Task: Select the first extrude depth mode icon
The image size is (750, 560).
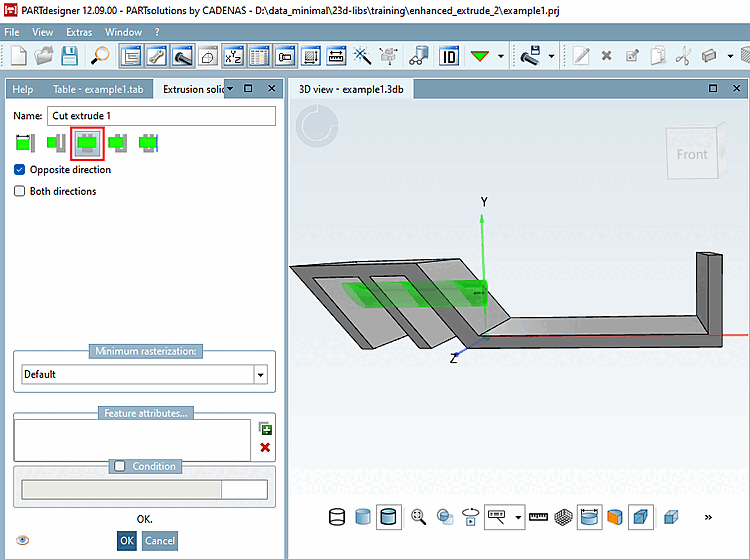Action: [24, 143]
